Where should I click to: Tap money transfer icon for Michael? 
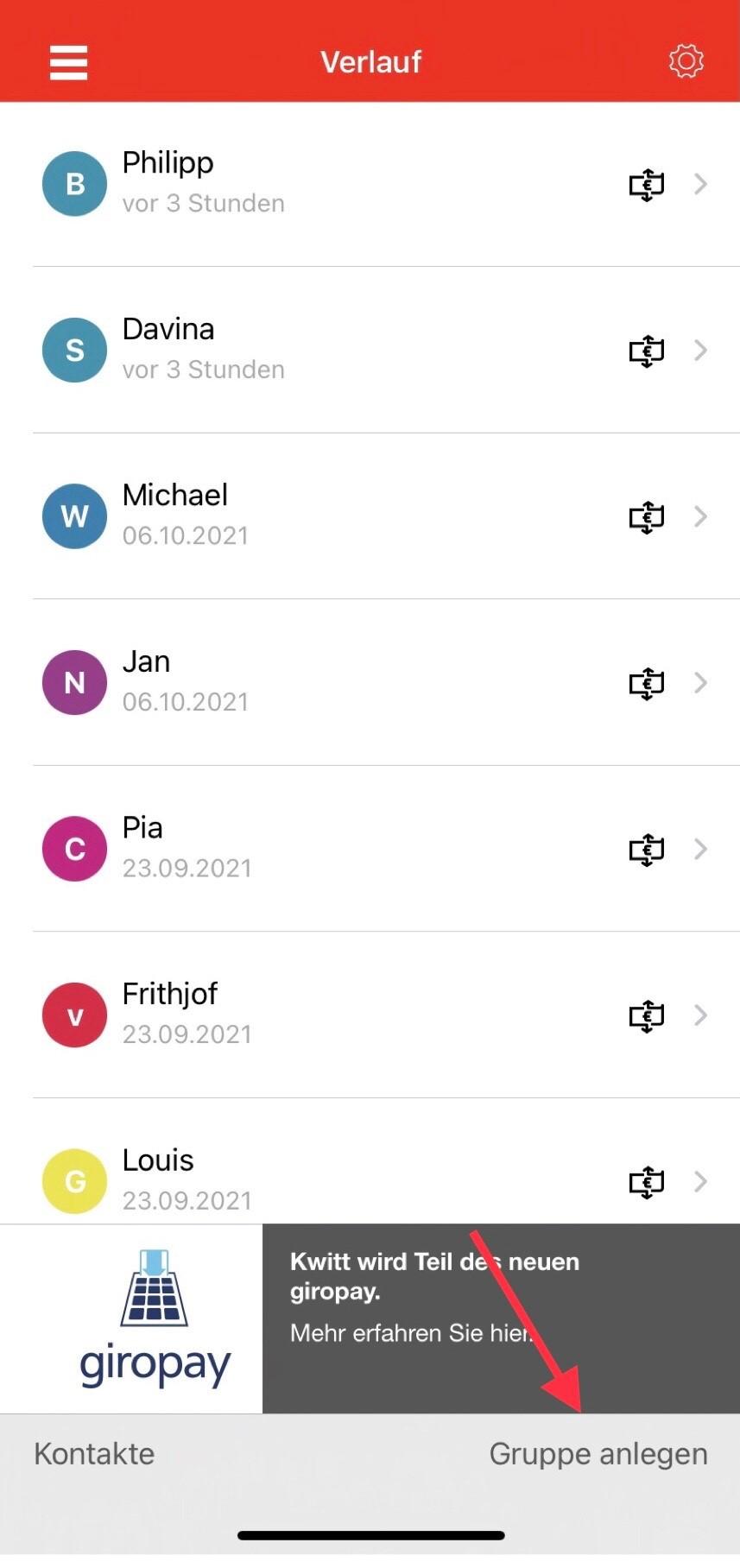646,516
